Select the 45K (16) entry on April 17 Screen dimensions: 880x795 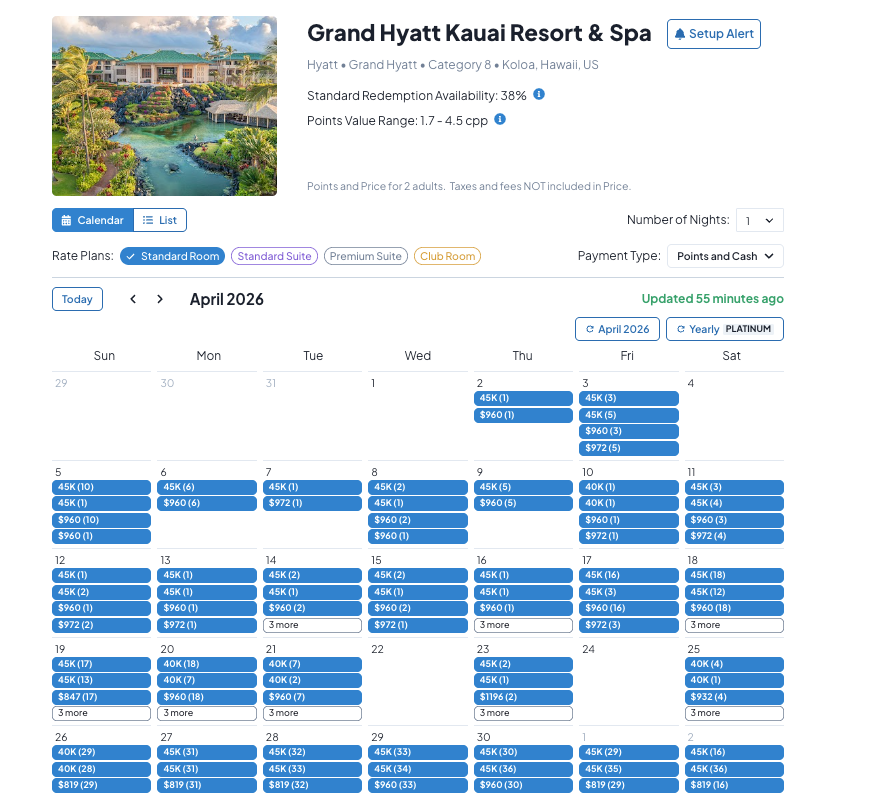tap(629, 575)
